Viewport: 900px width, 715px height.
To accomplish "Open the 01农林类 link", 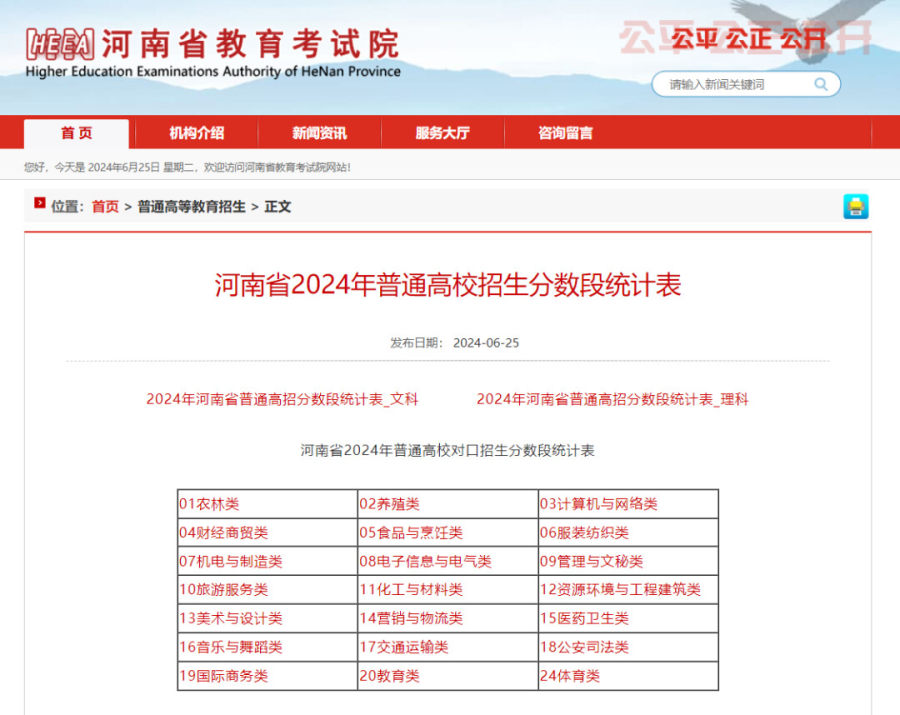I will click(209, 504).
